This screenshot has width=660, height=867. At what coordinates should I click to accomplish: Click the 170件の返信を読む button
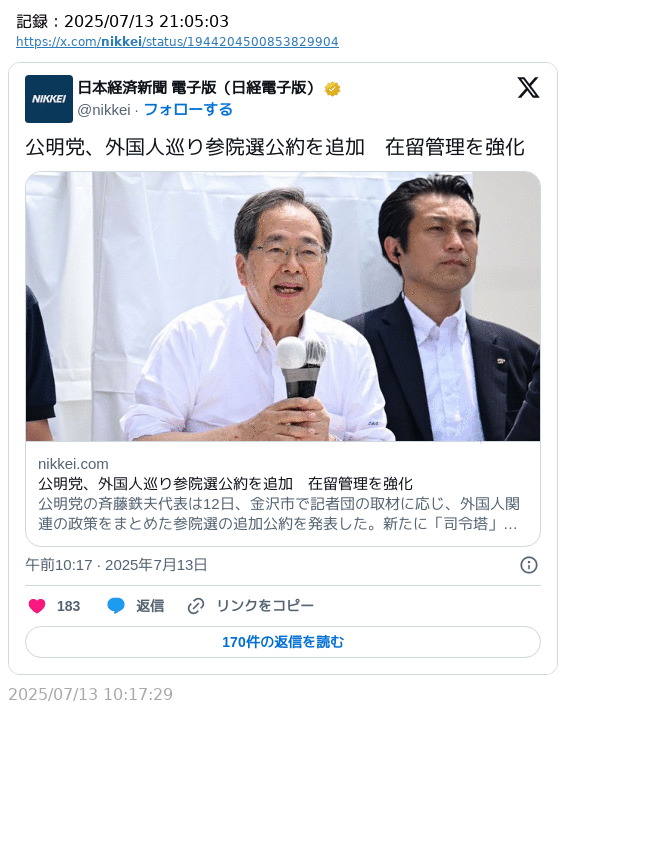coord(282,642)
